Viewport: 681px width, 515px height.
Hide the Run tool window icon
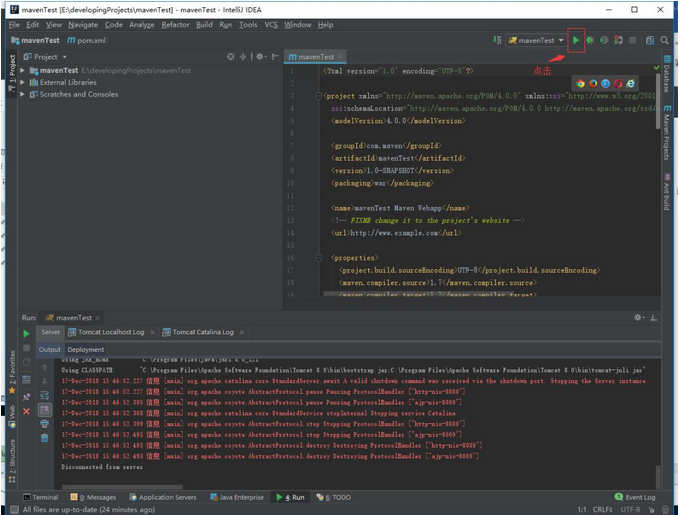click(654, 318)
